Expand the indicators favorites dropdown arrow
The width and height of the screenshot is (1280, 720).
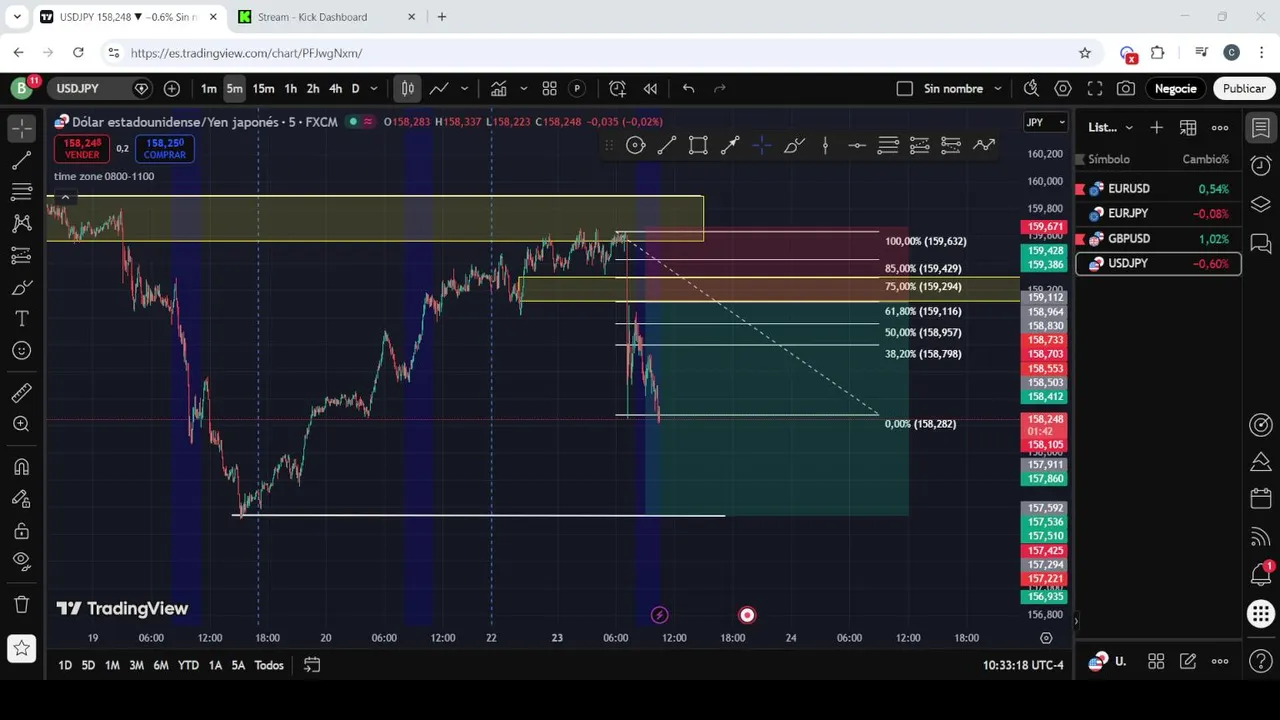523,88
